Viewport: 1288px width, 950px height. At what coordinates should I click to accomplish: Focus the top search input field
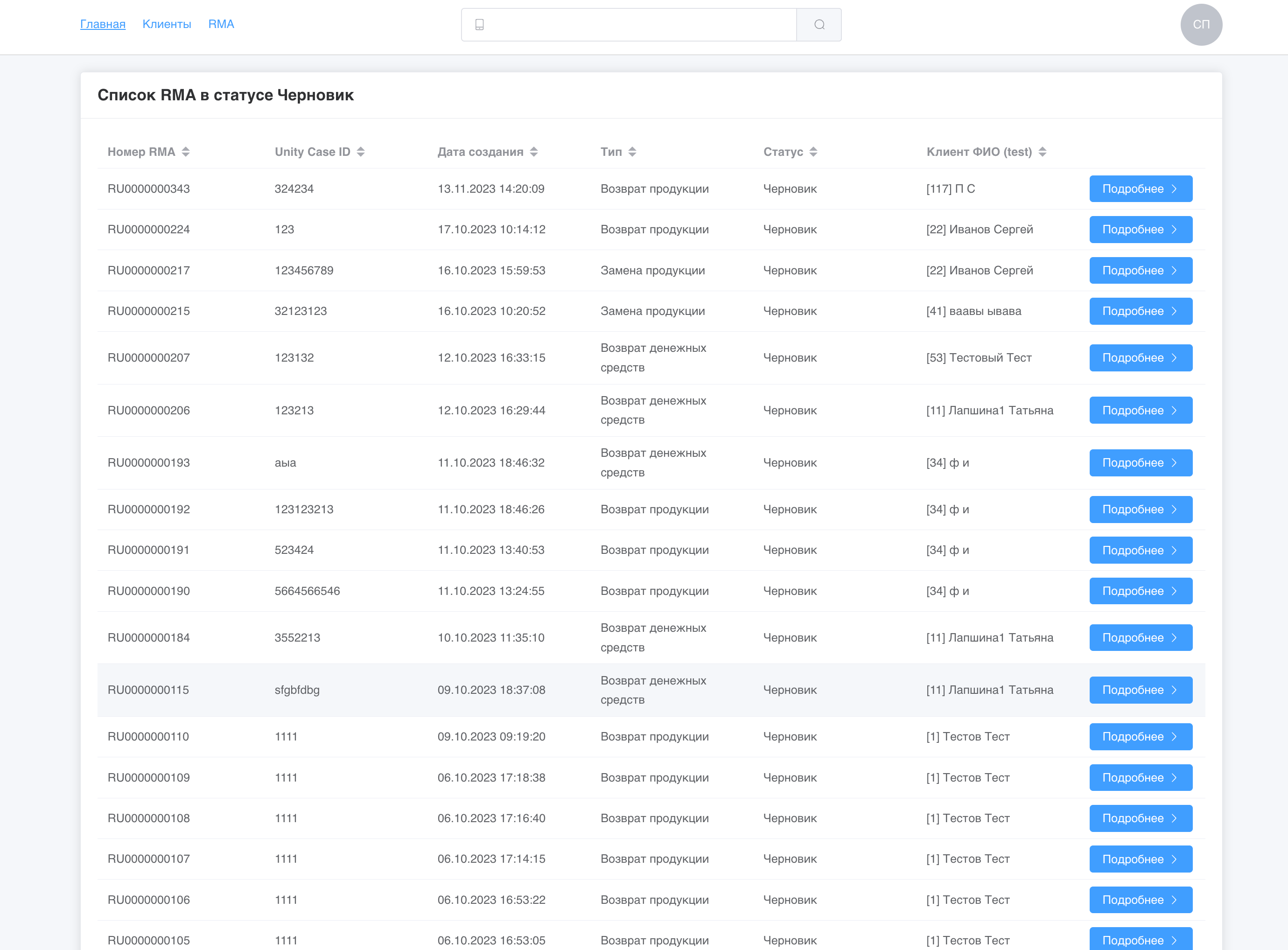[x=638, y=25]
